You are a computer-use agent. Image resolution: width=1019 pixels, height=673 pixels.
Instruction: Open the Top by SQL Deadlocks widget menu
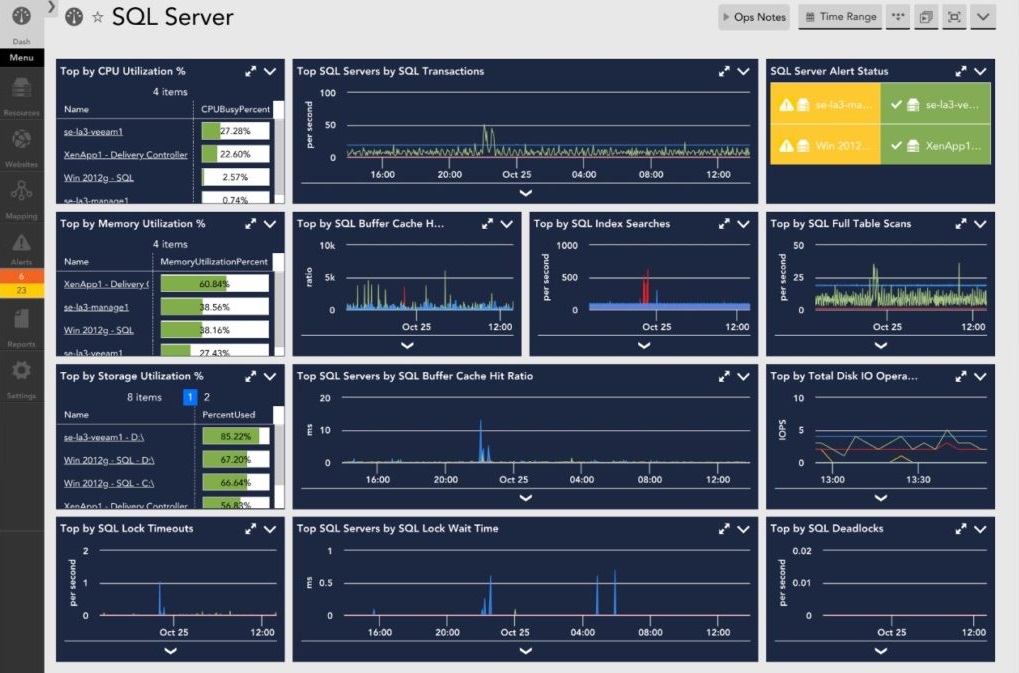click(x=980, y=529)
